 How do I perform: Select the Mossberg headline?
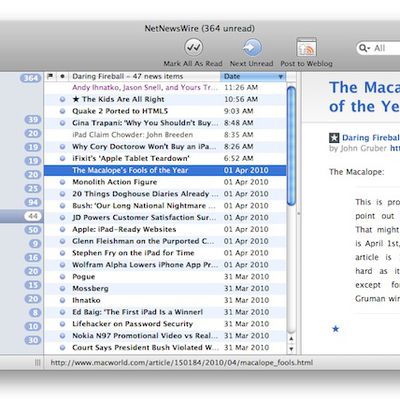click(x=90, y=289)
